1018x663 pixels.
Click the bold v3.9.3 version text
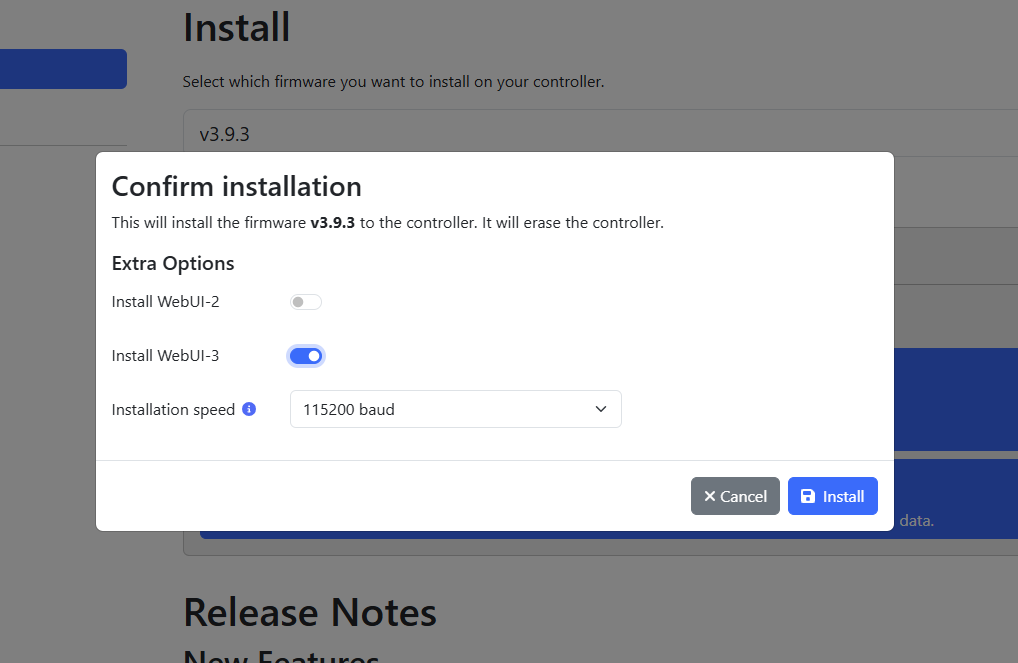[332, 223]
